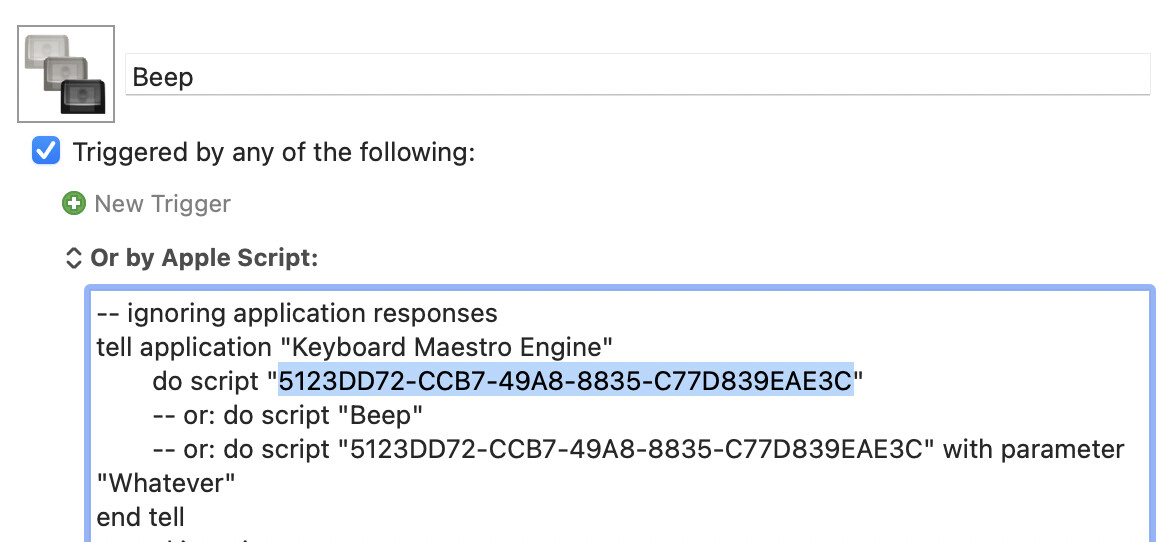Click the word "Beep" in the macro name field

click(163, 77)
